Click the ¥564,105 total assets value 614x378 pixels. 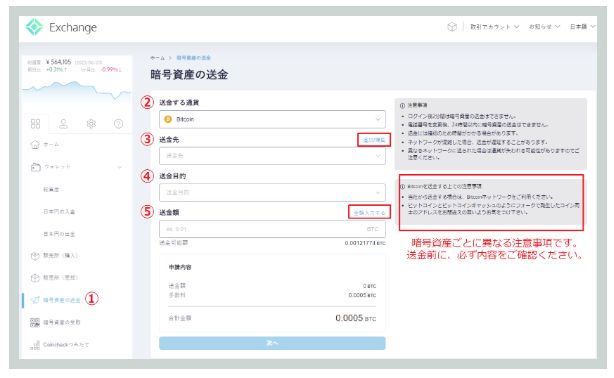click(58, 62)
